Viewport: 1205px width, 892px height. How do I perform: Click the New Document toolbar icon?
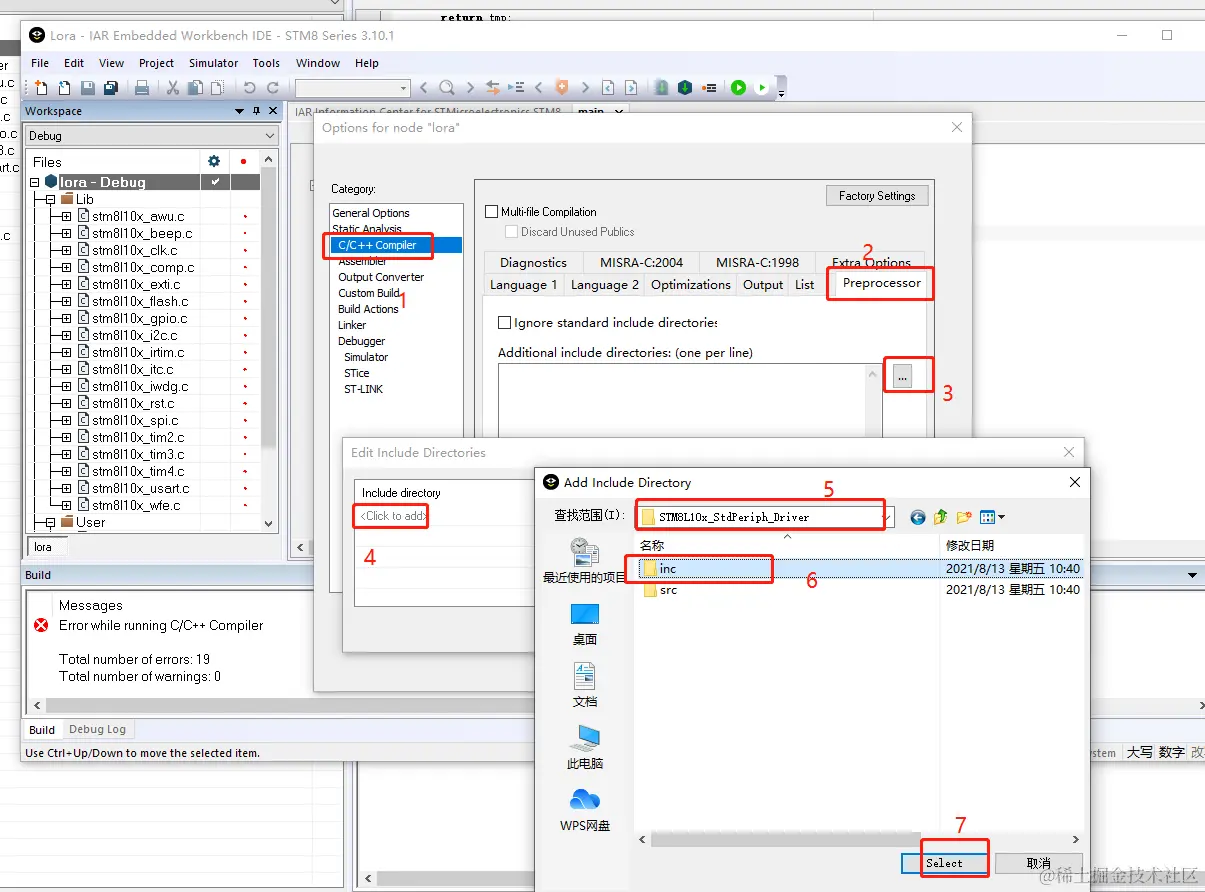point(41,88)
